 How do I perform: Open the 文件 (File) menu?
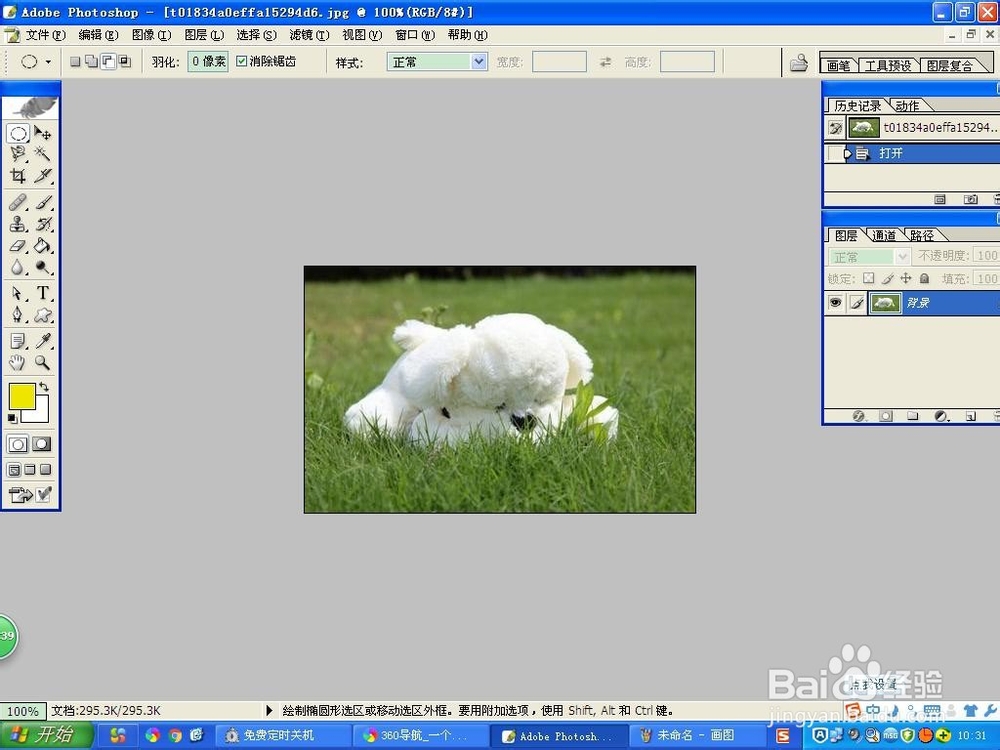[45, 35]
